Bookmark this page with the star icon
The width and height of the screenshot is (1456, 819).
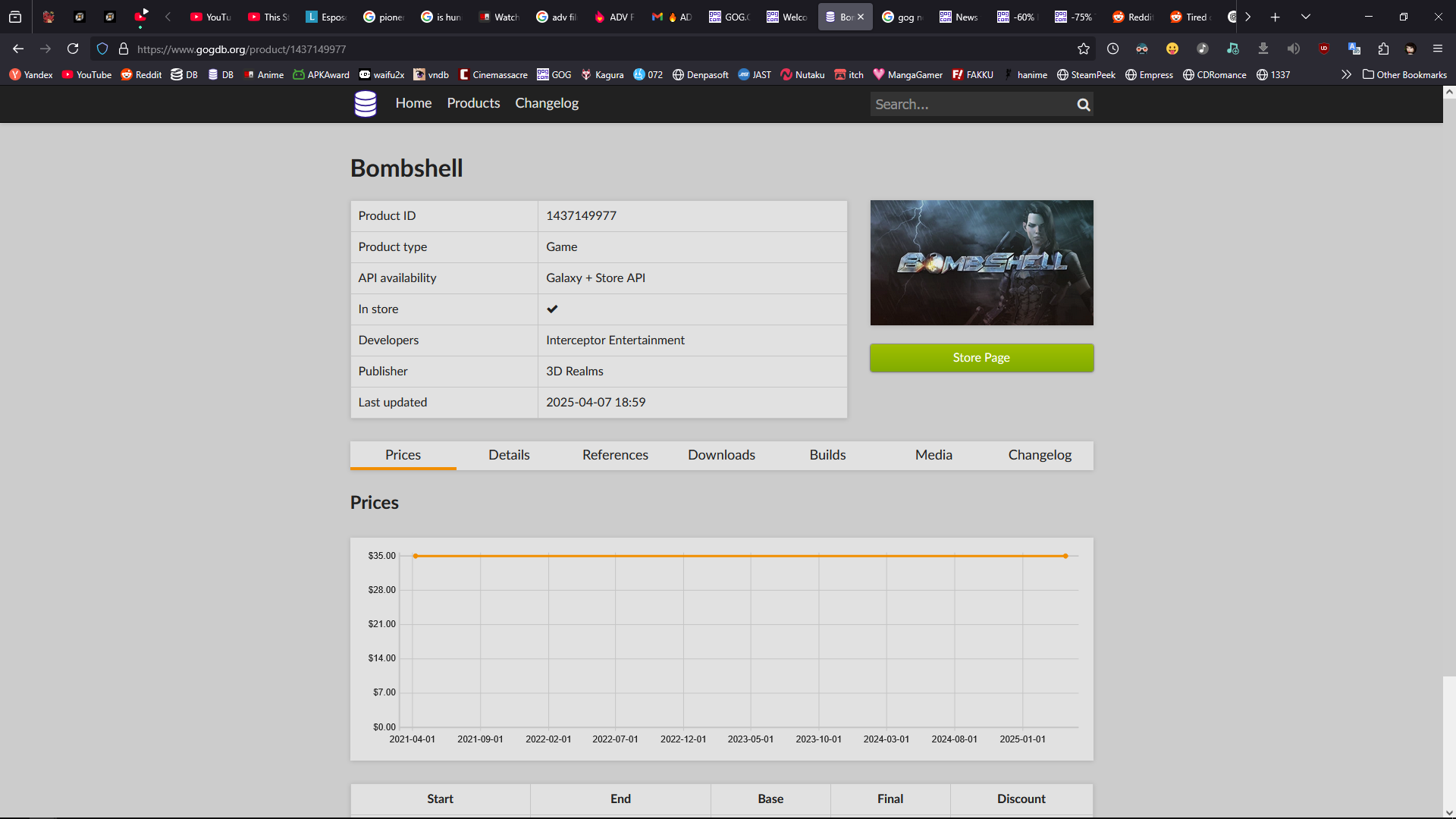click(1084, 49)
